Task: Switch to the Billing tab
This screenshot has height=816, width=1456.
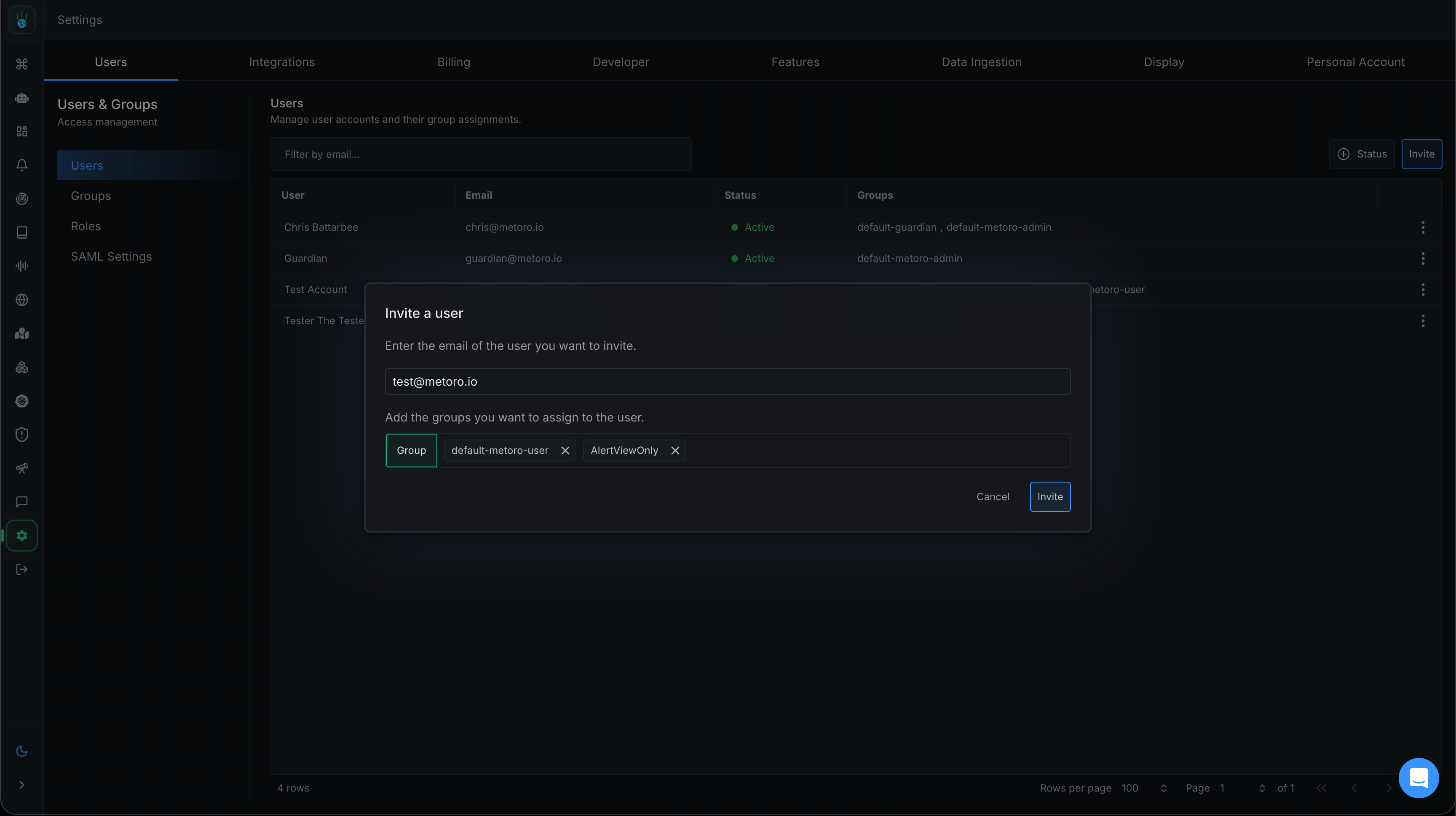Action: 453,62
